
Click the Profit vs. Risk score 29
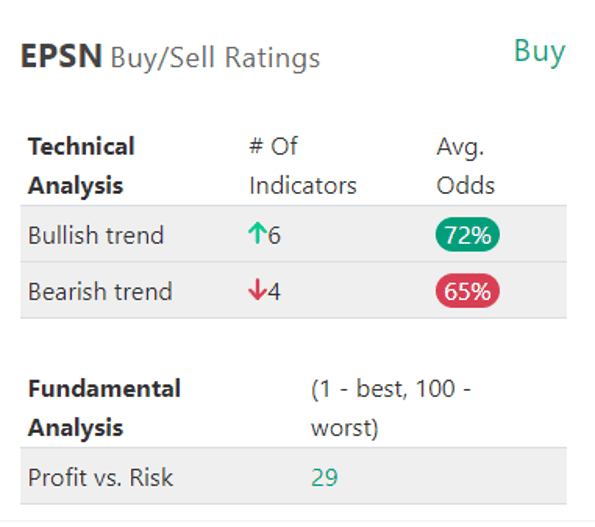point(324,477)
